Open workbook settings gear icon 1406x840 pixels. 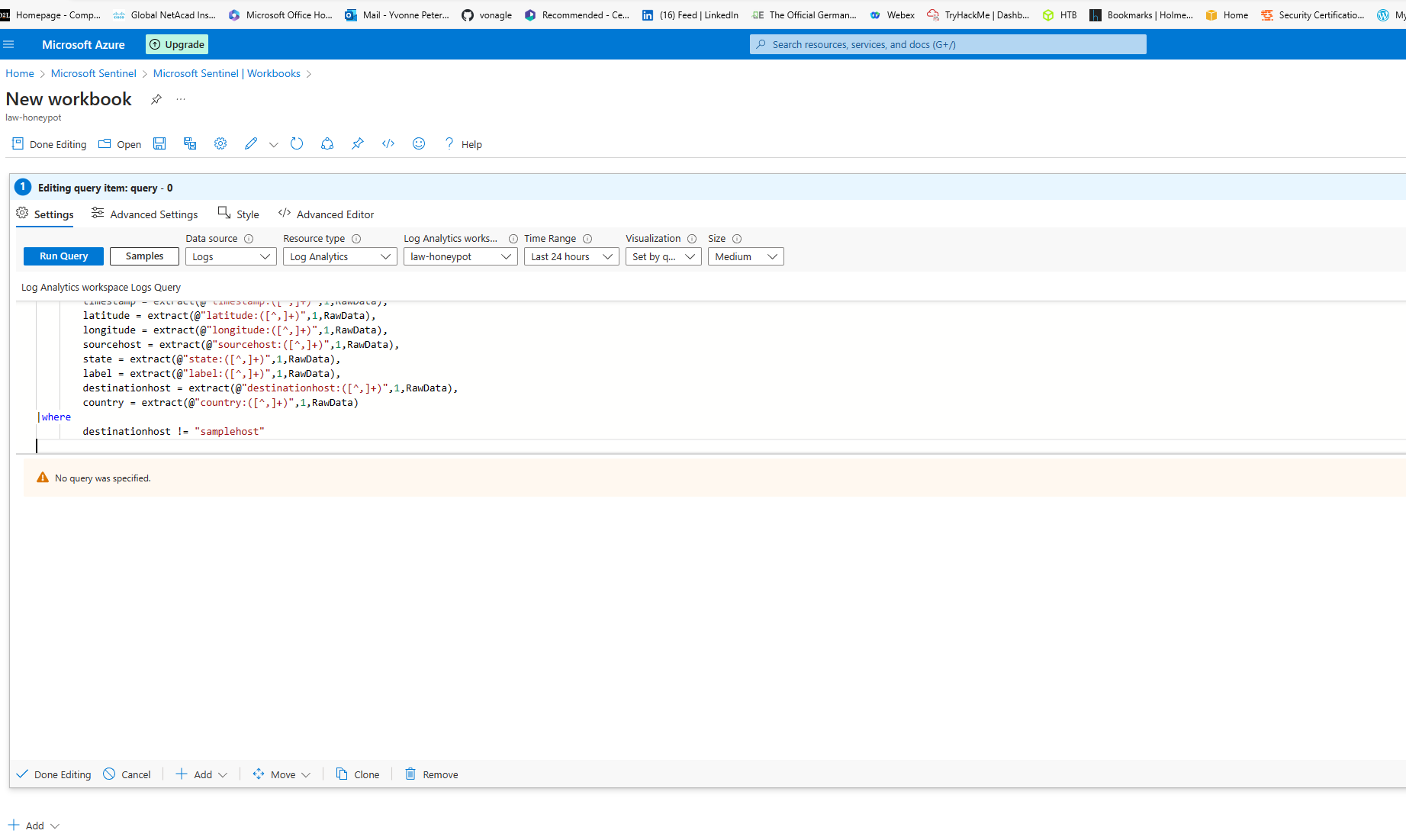[220, 143]
